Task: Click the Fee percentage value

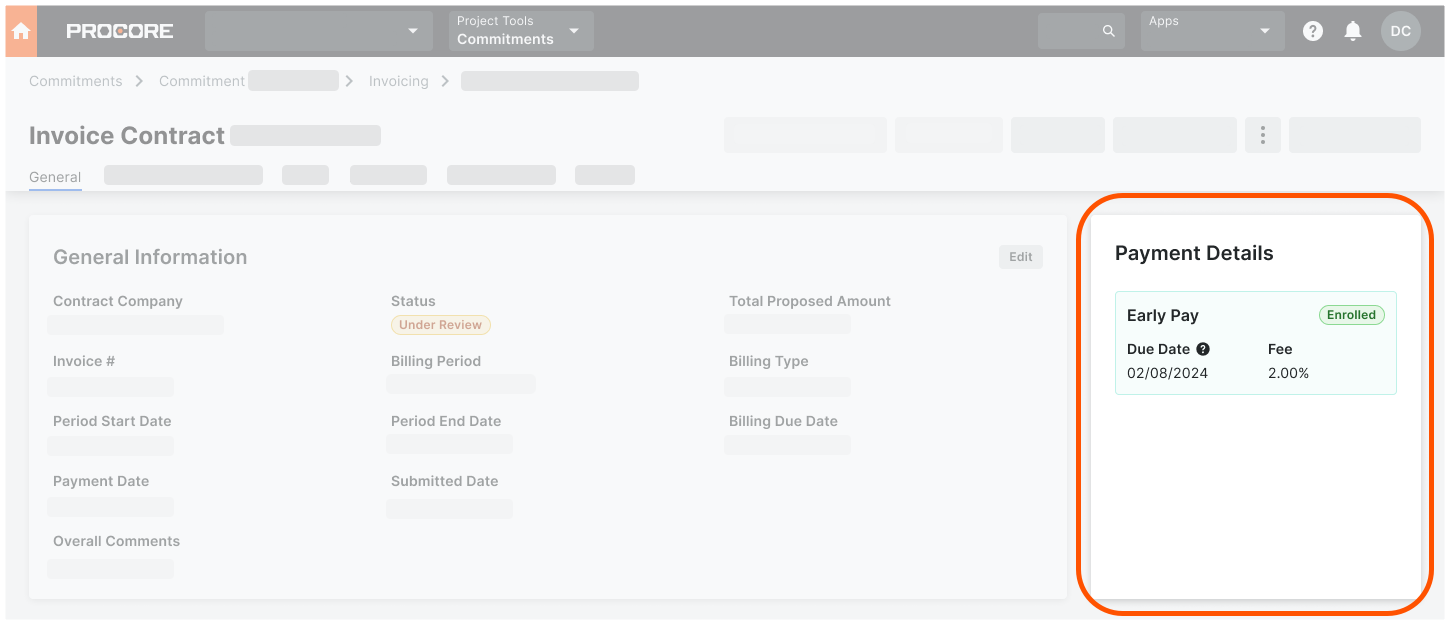Action: pos(1288,372)
